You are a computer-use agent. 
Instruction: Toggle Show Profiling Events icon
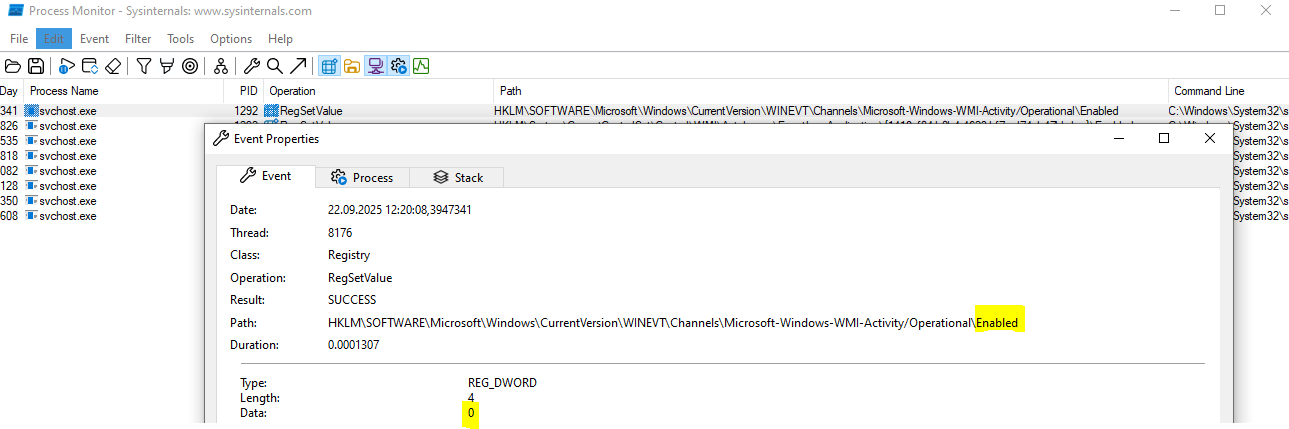coord(421,67)
